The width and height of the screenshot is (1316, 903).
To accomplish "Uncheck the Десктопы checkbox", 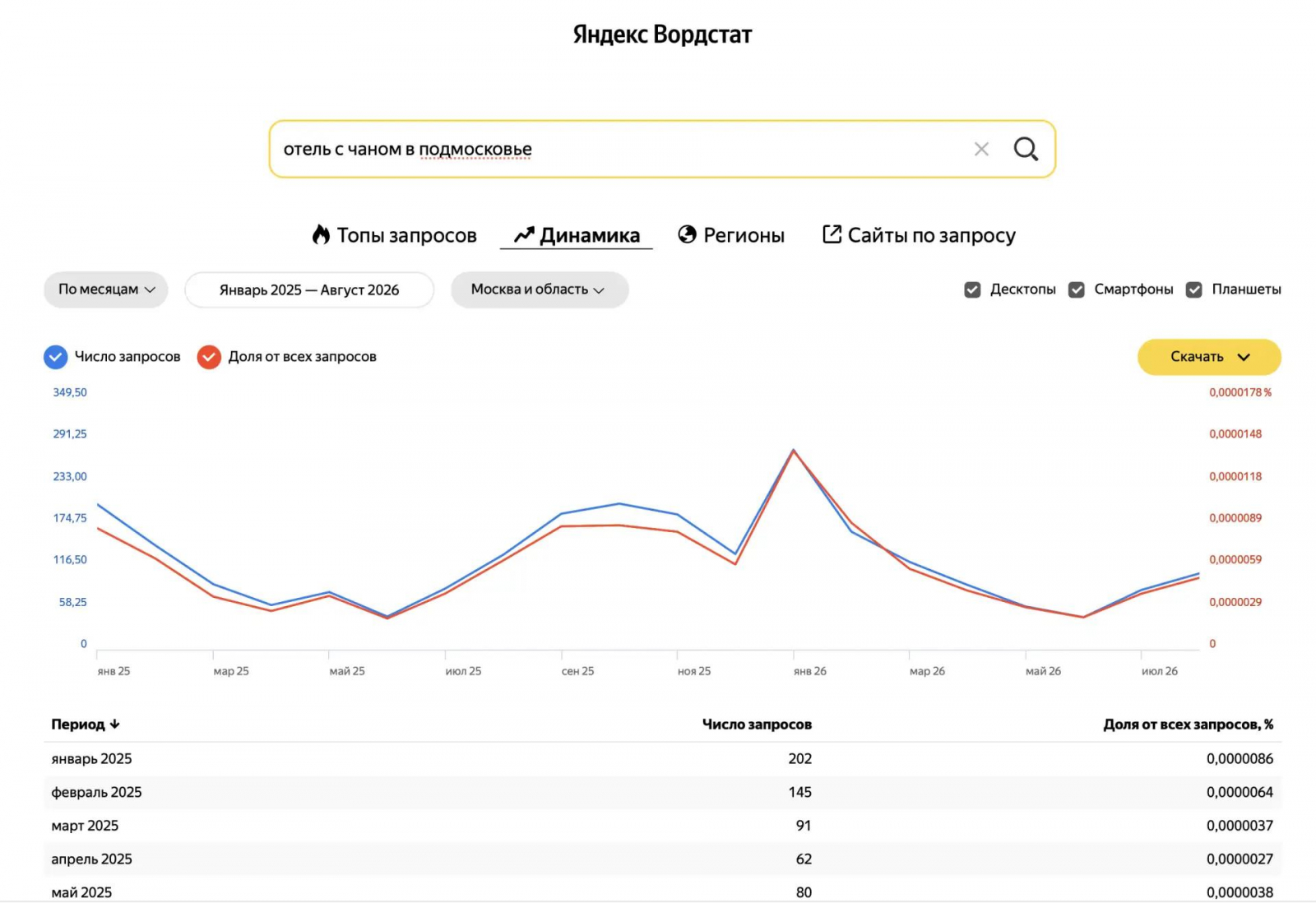I will pos(972,289).
